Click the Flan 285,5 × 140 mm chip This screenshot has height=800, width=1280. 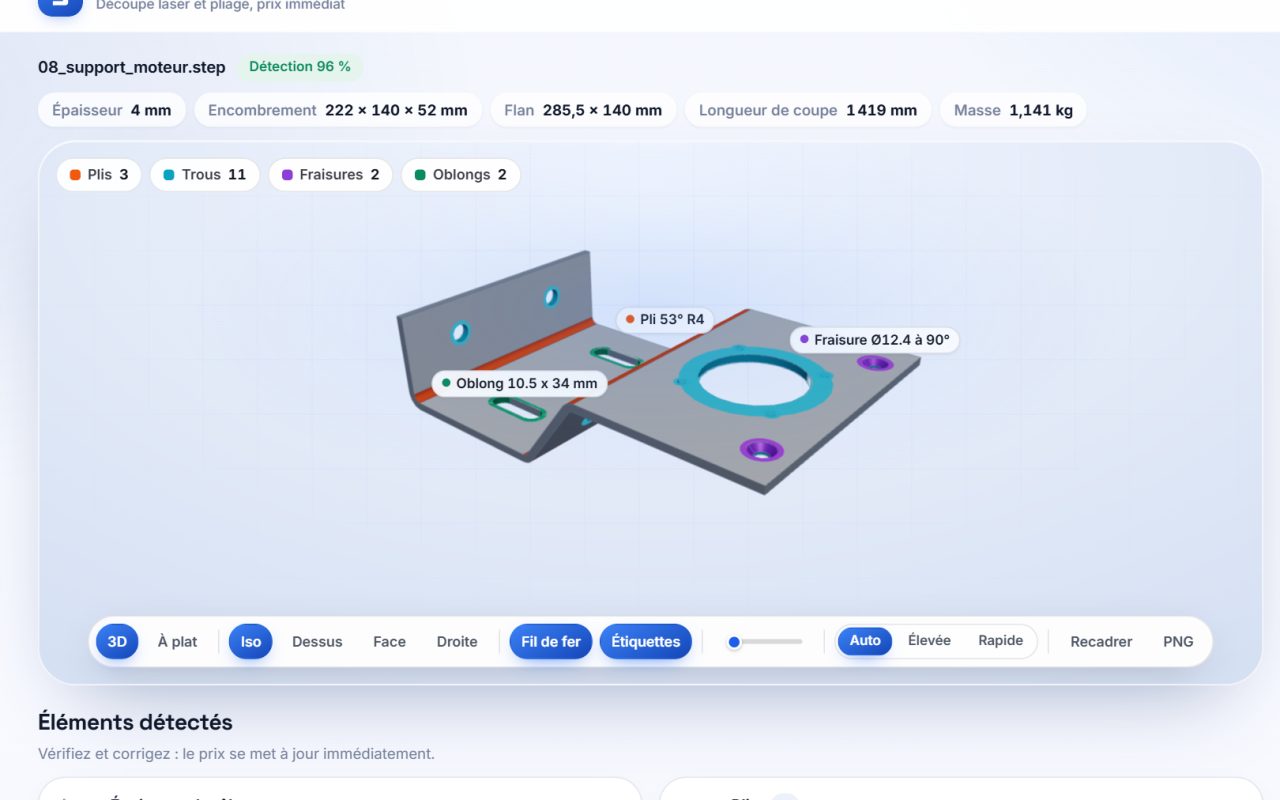click(x=583, y=110)
